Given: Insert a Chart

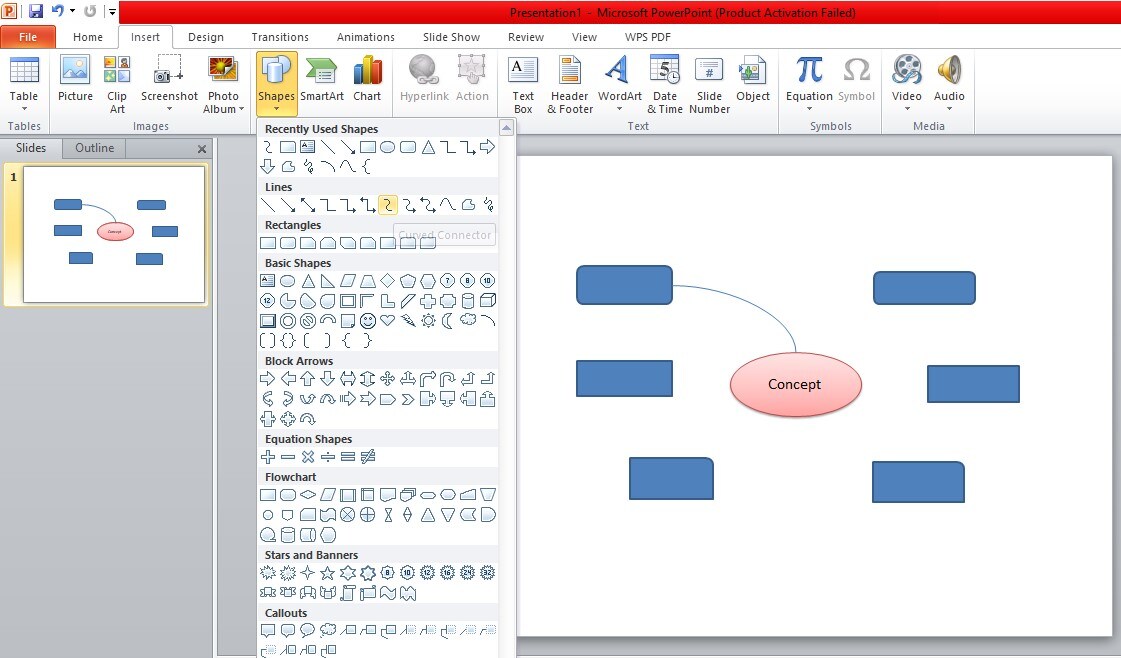Looking at the screenshot, I should tap(367, 79).
